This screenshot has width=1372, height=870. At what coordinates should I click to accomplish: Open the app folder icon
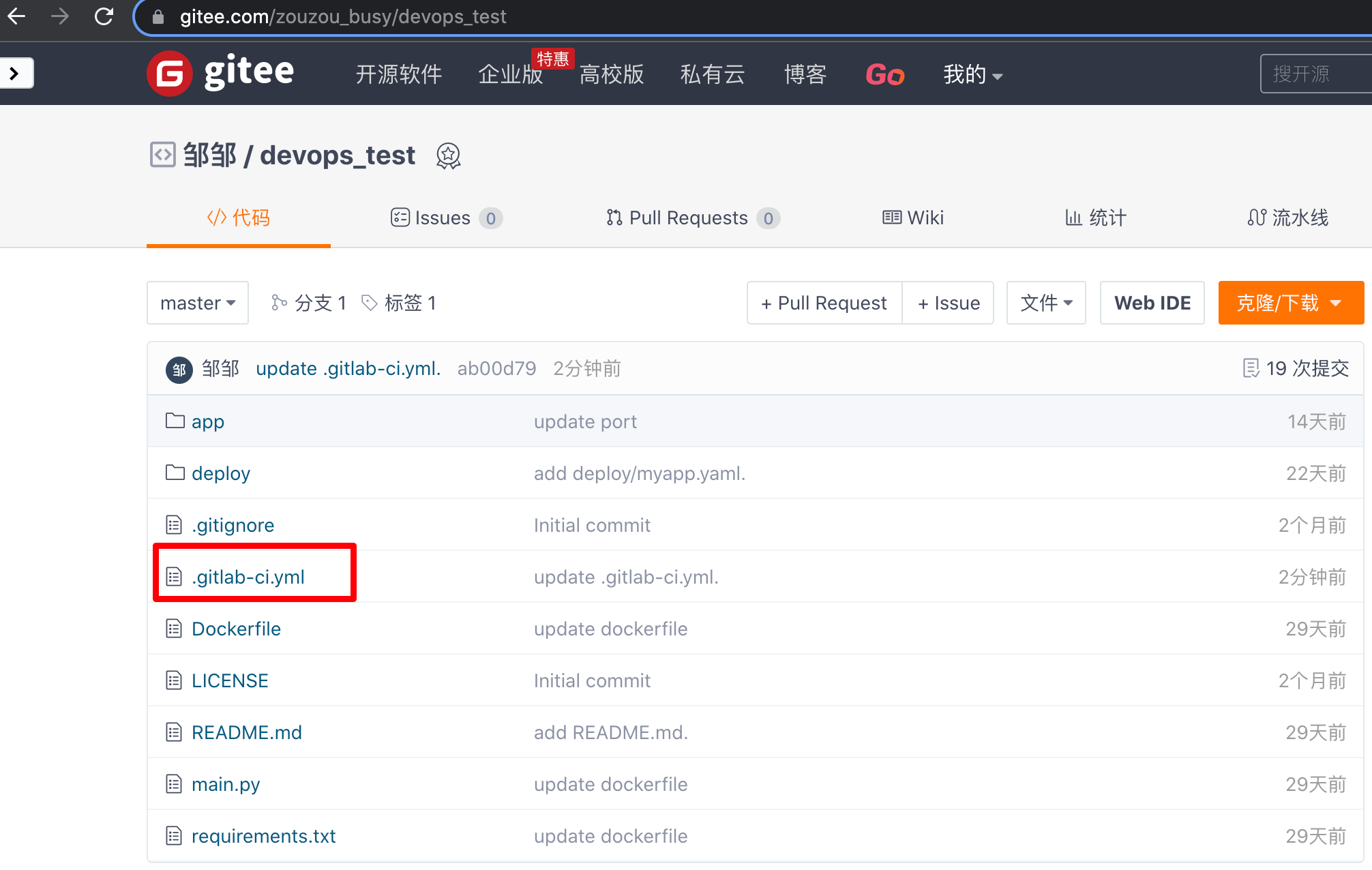coord(175,421)
